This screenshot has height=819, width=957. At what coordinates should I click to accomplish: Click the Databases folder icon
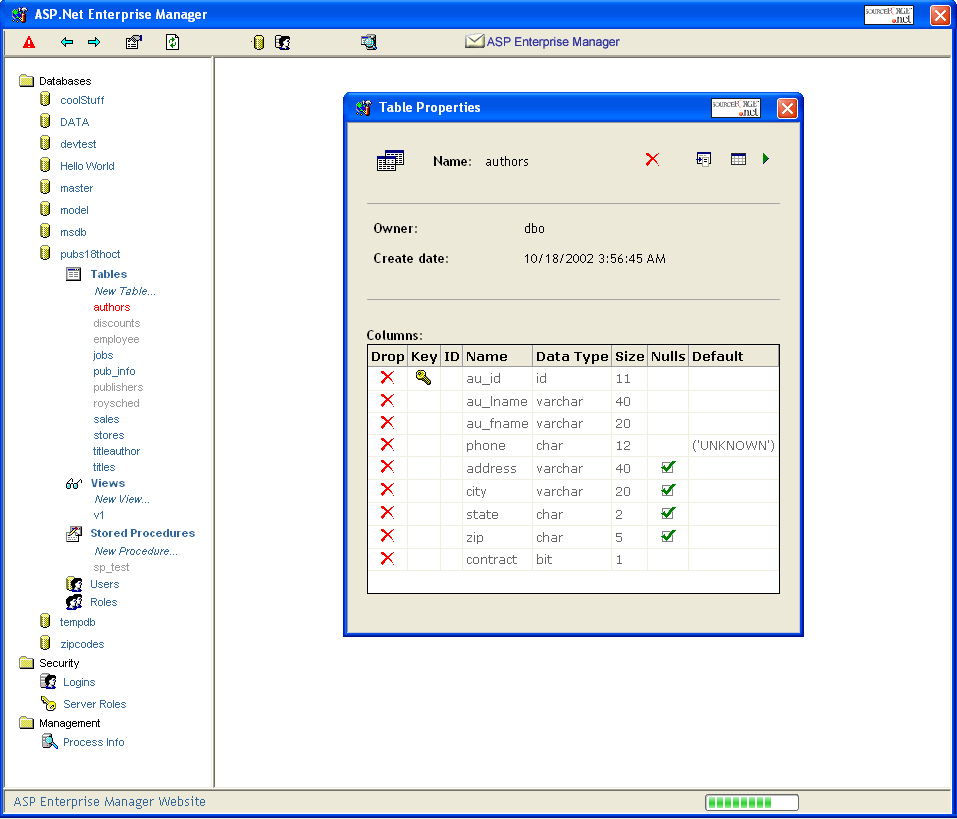26,81
